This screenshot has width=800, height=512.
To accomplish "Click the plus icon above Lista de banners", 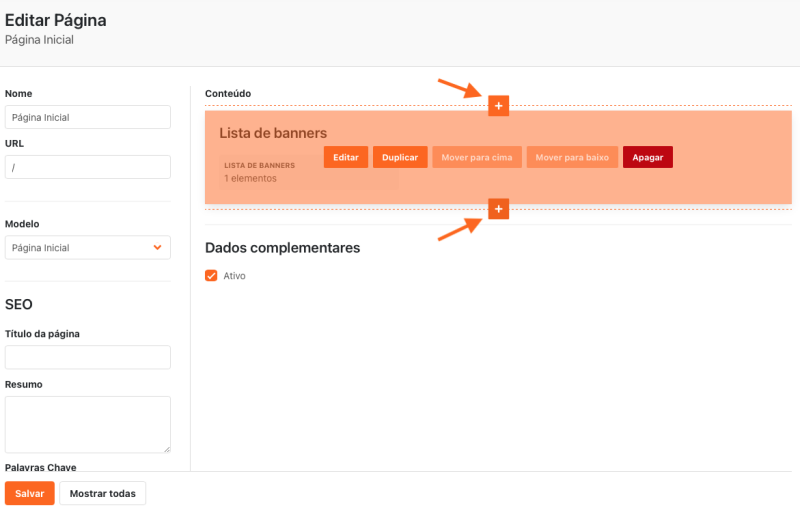I will point(498,105).
